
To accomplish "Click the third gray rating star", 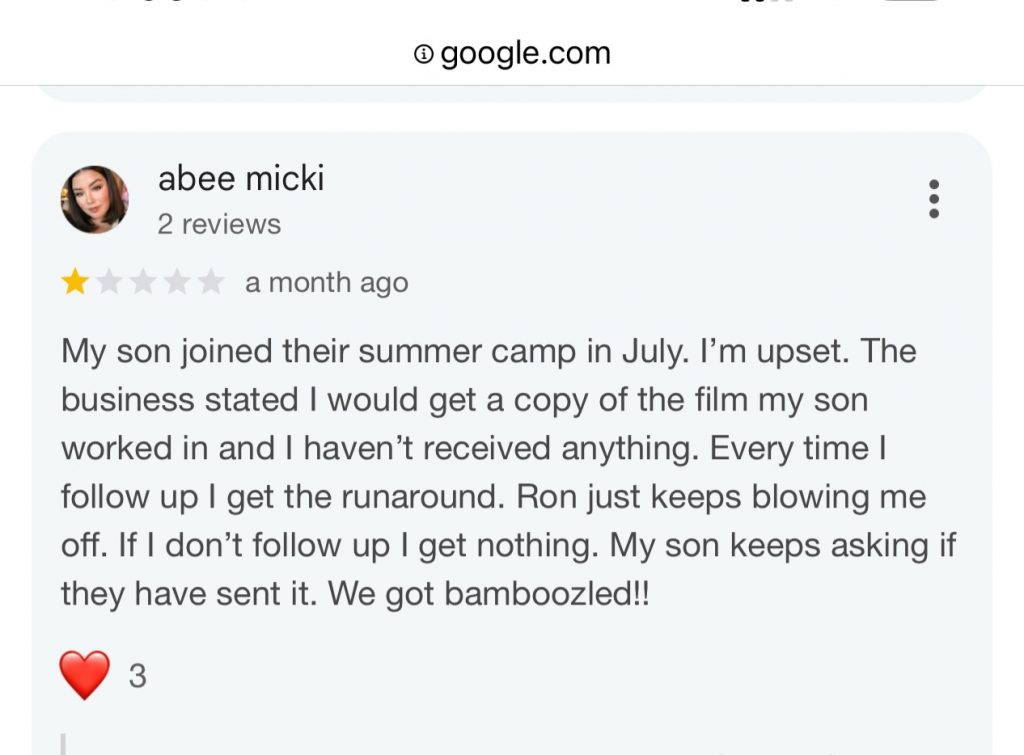I will tap(143, 283).
